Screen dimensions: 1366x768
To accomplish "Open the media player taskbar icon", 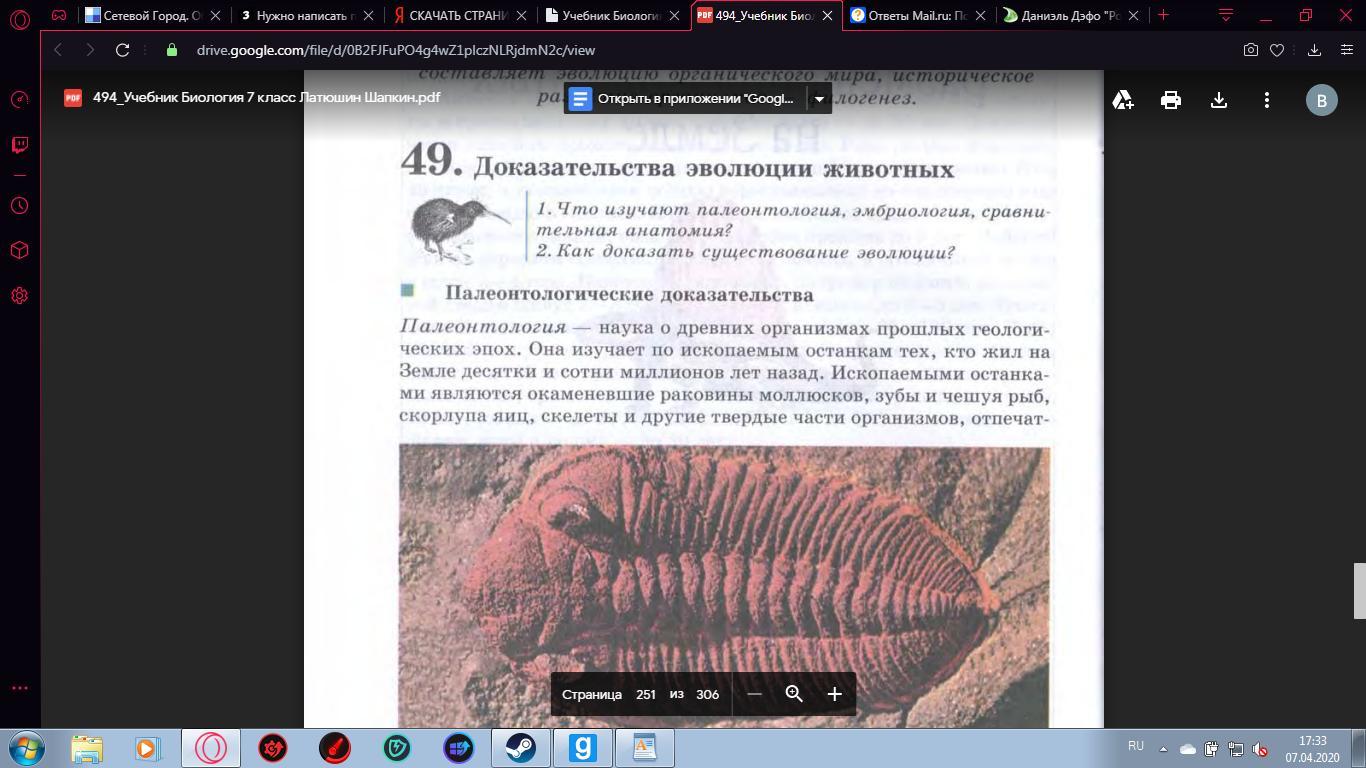I will pyautogui.click(x=147, y=748).
